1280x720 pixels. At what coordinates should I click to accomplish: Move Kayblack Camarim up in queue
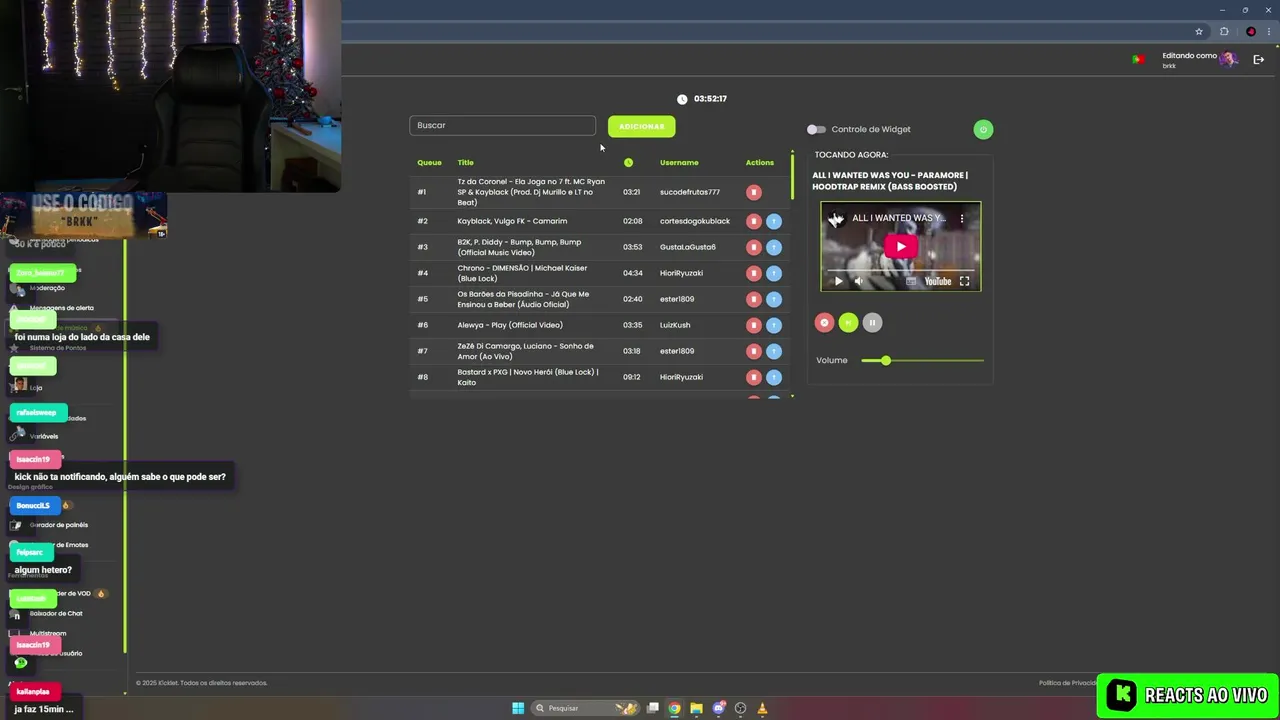point(774,221)
